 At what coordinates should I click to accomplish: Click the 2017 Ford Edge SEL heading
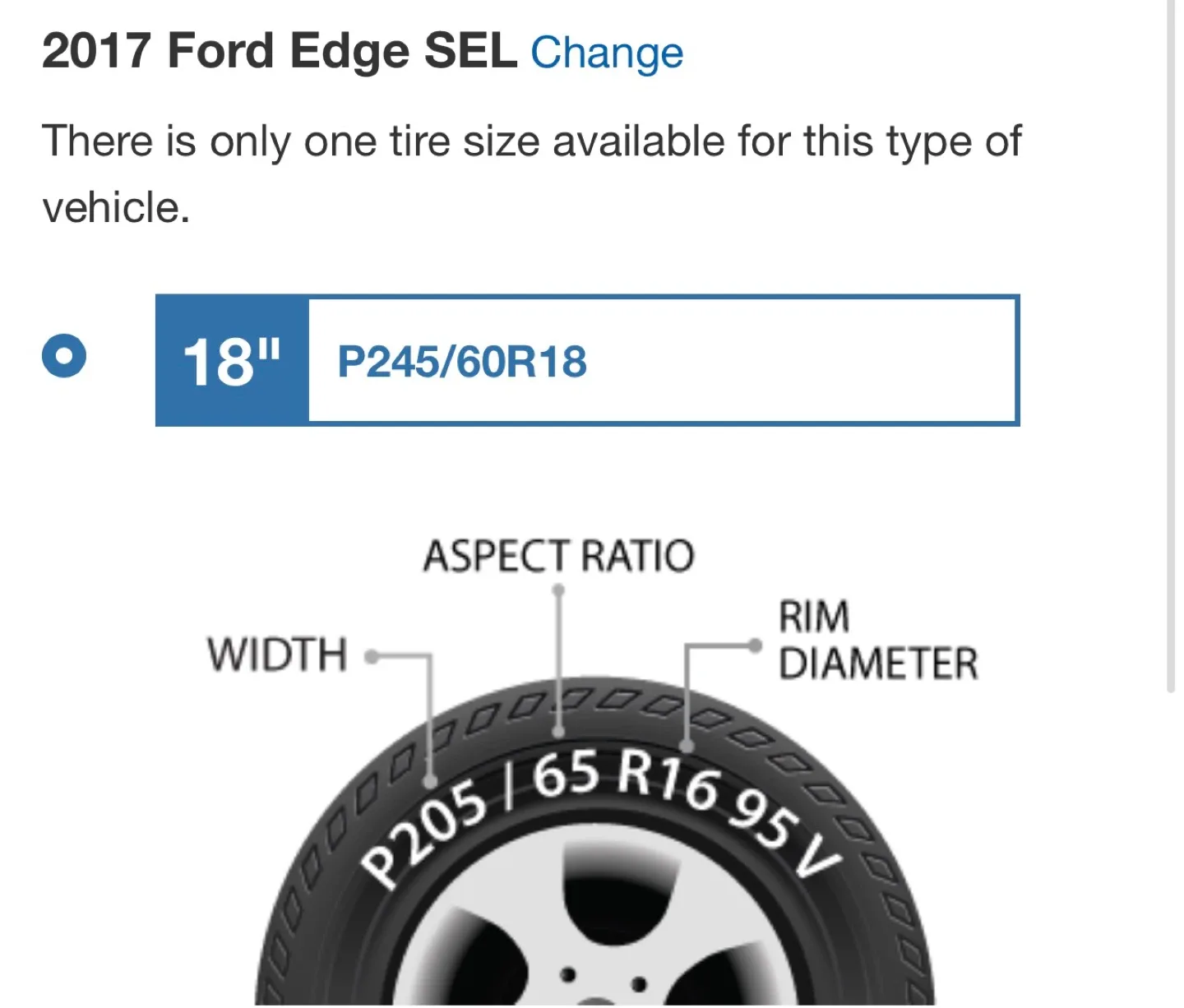(x=280, y=51)
